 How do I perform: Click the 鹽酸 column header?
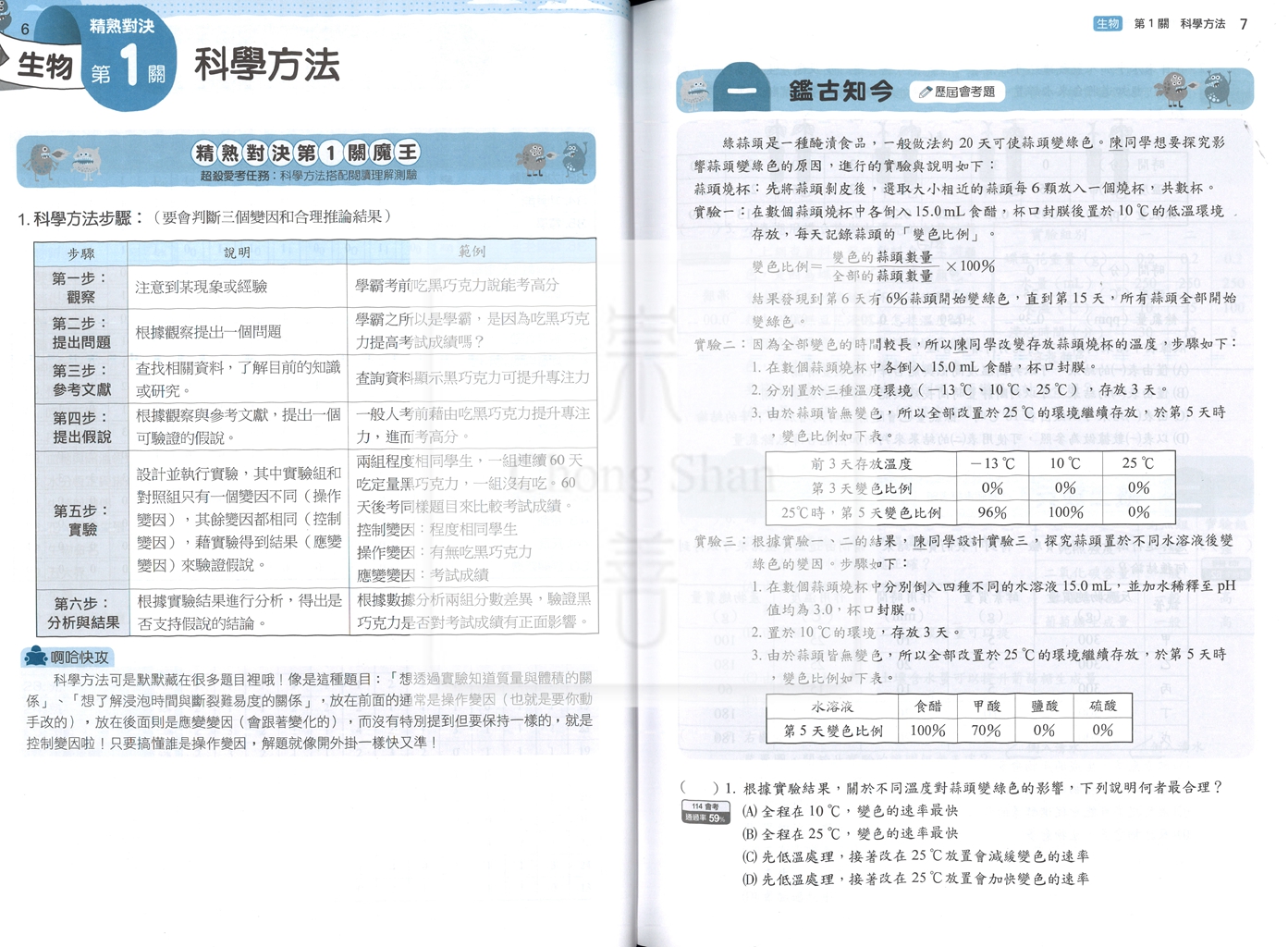tap(1044, 706)
